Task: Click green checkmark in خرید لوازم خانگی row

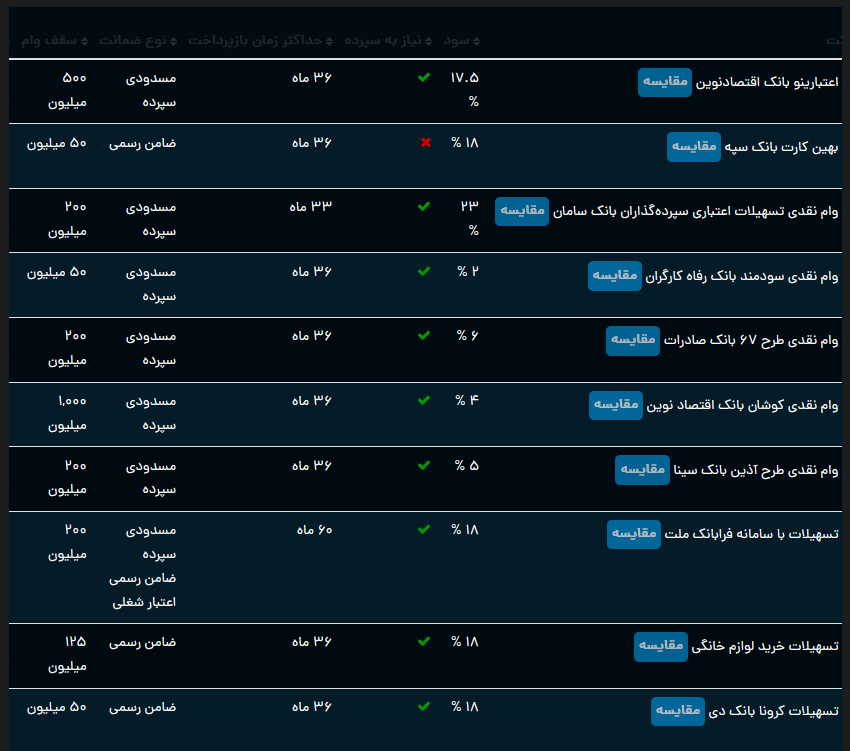Action: tap(424, 641)
